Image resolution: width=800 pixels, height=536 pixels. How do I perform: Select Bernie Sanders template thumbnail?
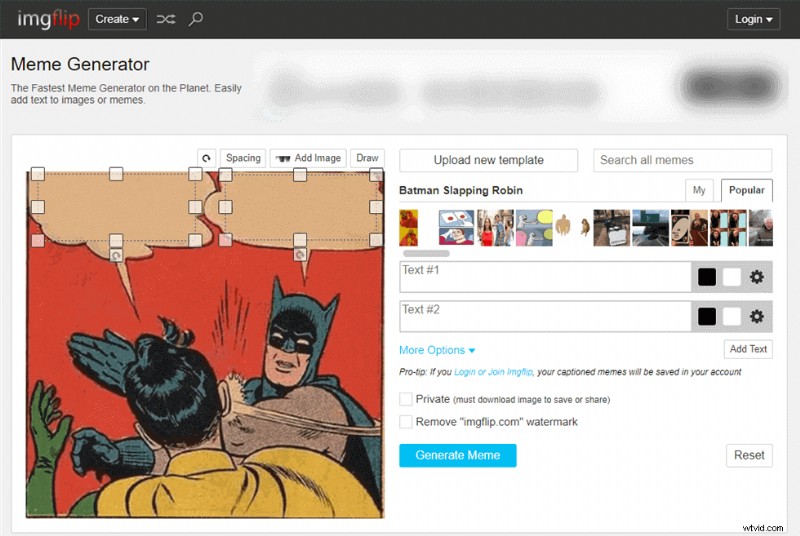[760, 227]
